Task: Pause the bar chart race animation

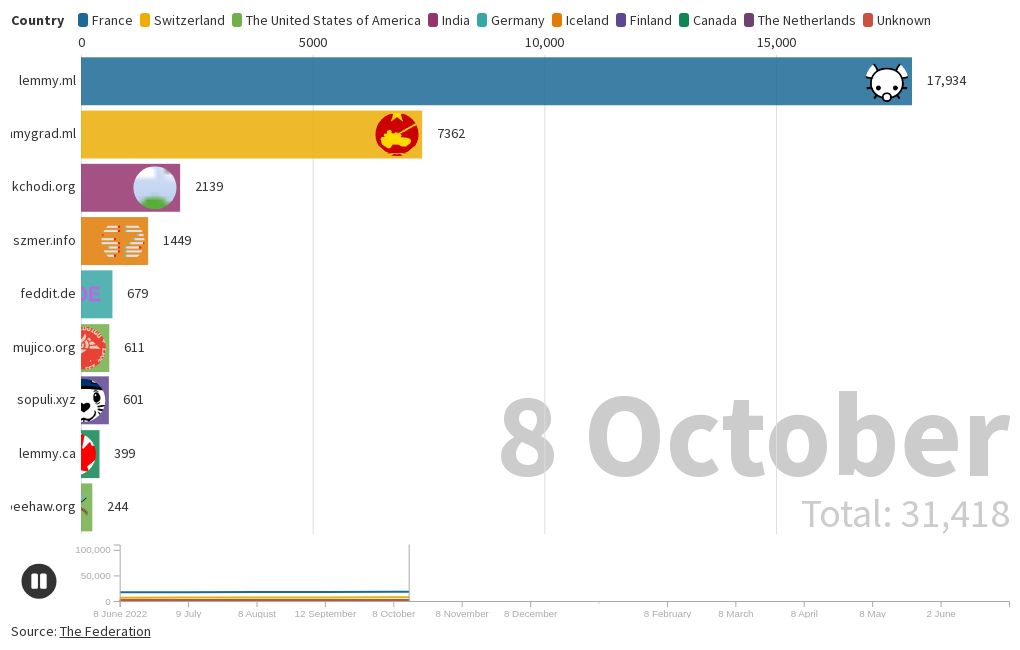Action: point(39,581)
